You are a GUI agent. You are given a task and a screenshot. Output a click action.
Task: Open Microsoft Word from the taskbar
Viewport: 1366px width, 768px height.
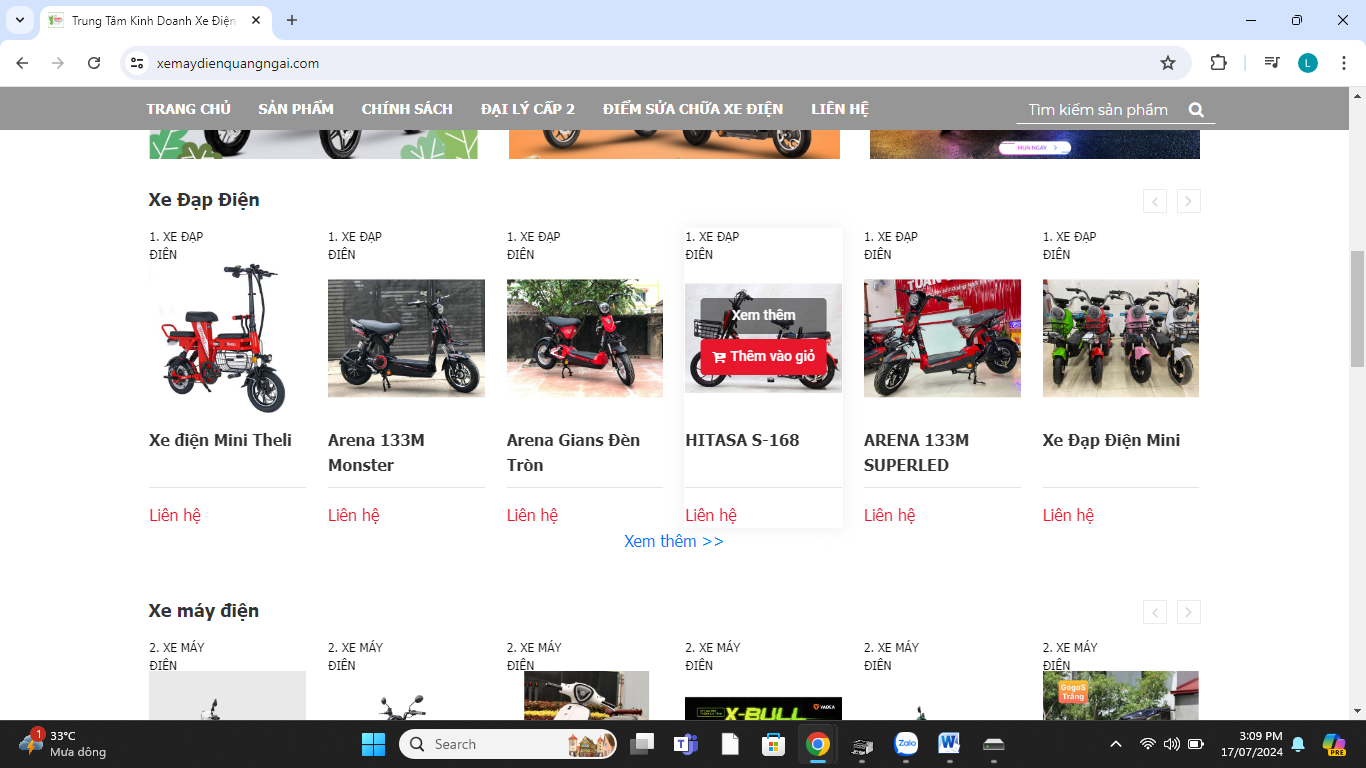(x=949, y=744)
